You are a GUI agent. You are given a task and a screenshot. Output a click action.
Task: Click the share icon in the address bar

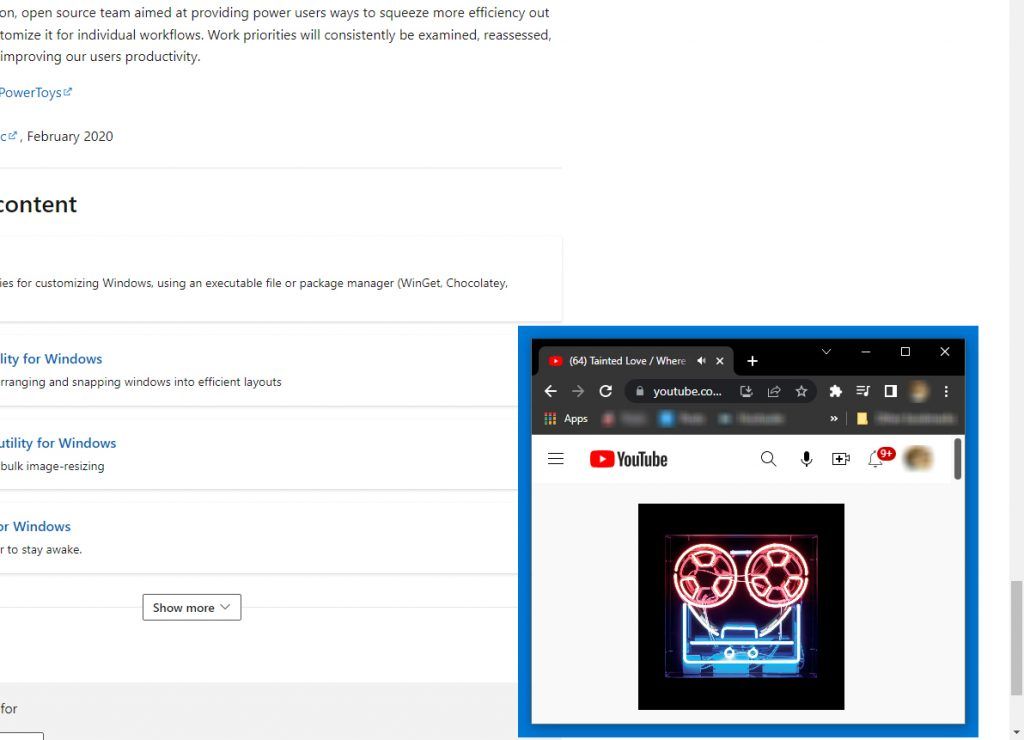click(x=774, y=391)
